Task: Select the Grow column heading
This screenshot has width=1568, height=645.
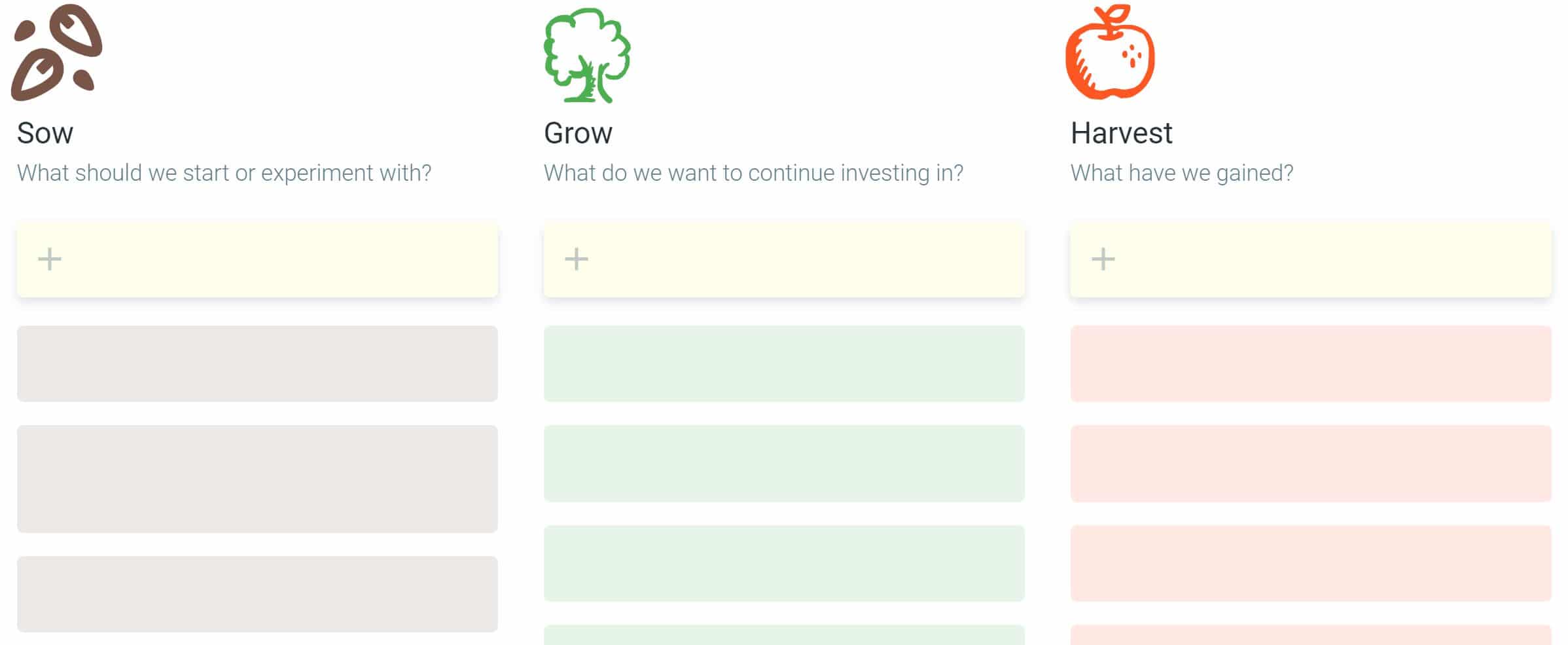Action: 579,133
